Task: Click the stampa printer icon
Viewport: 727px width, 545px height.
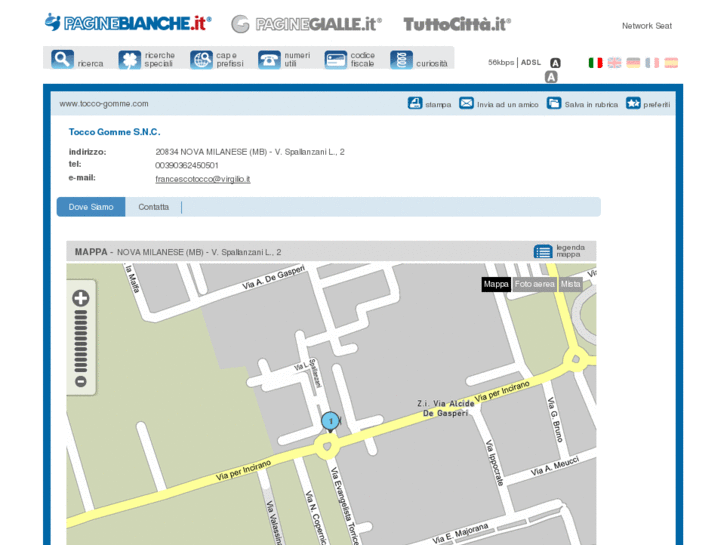Action: [415, 103]
